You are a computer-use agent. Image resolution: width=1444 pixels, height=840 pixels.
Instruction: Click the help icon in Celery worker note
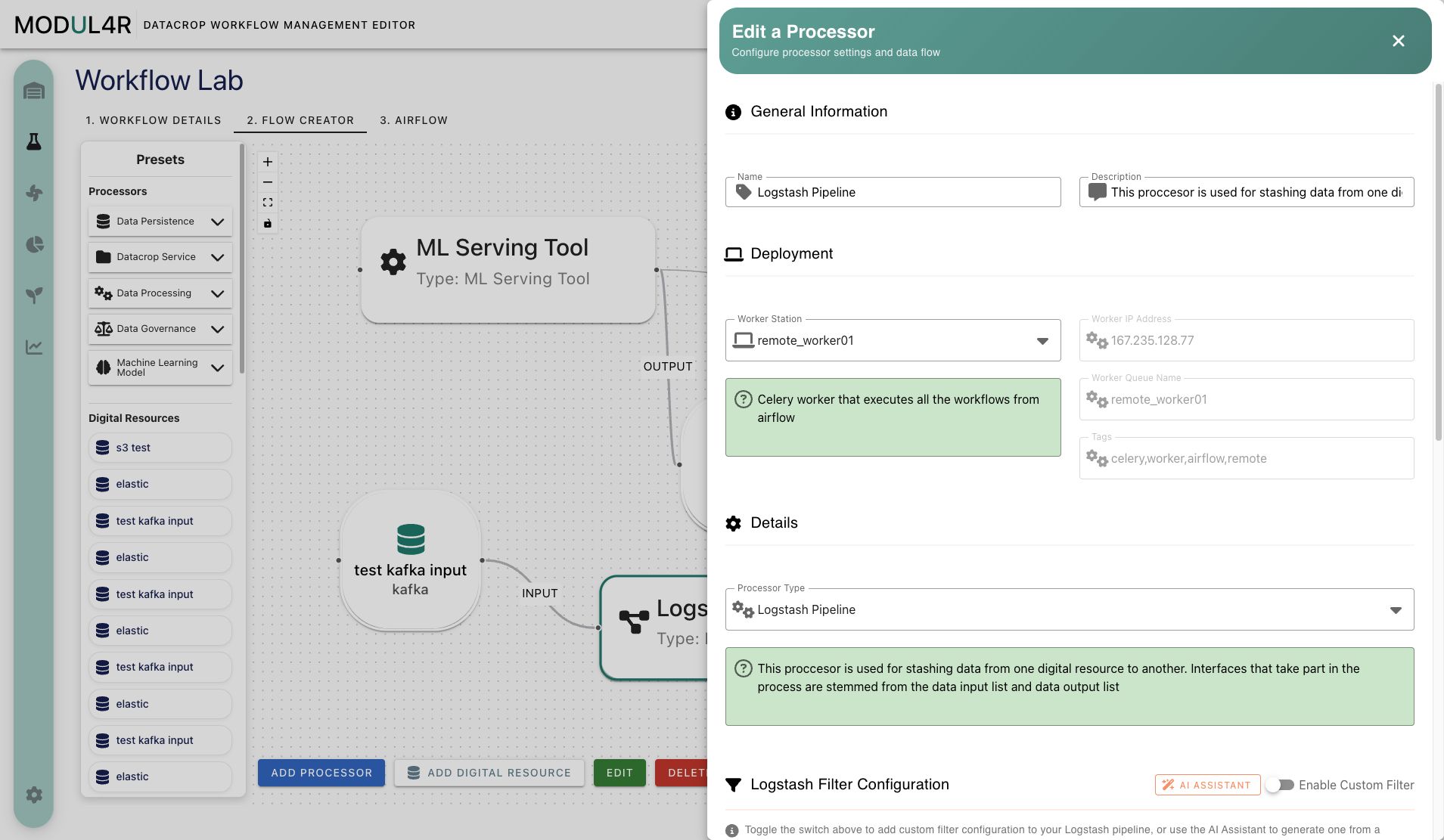tap(744, 399)
